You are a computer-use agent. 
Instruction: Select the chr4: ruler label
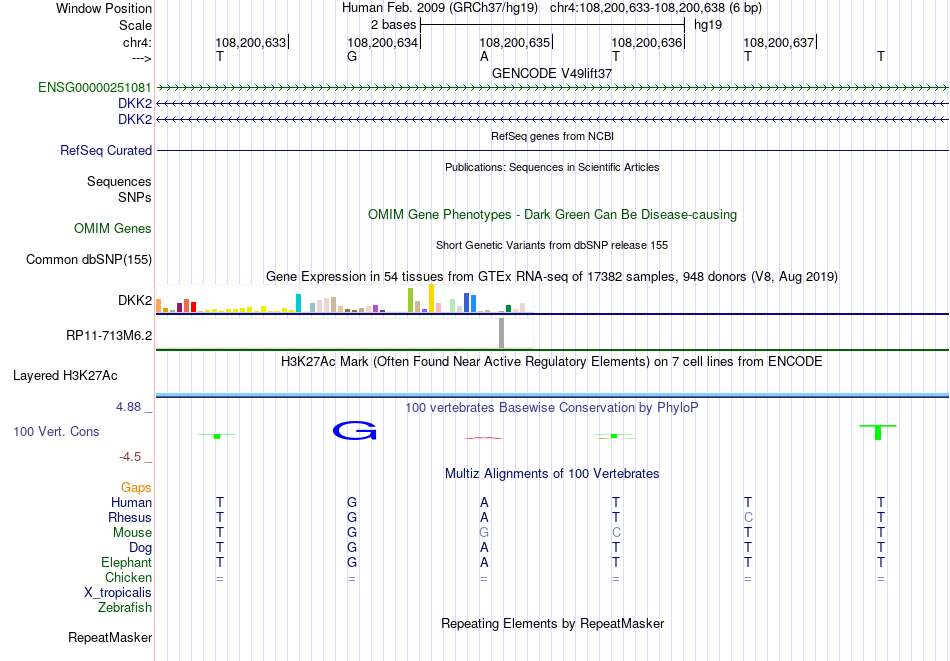137,42
